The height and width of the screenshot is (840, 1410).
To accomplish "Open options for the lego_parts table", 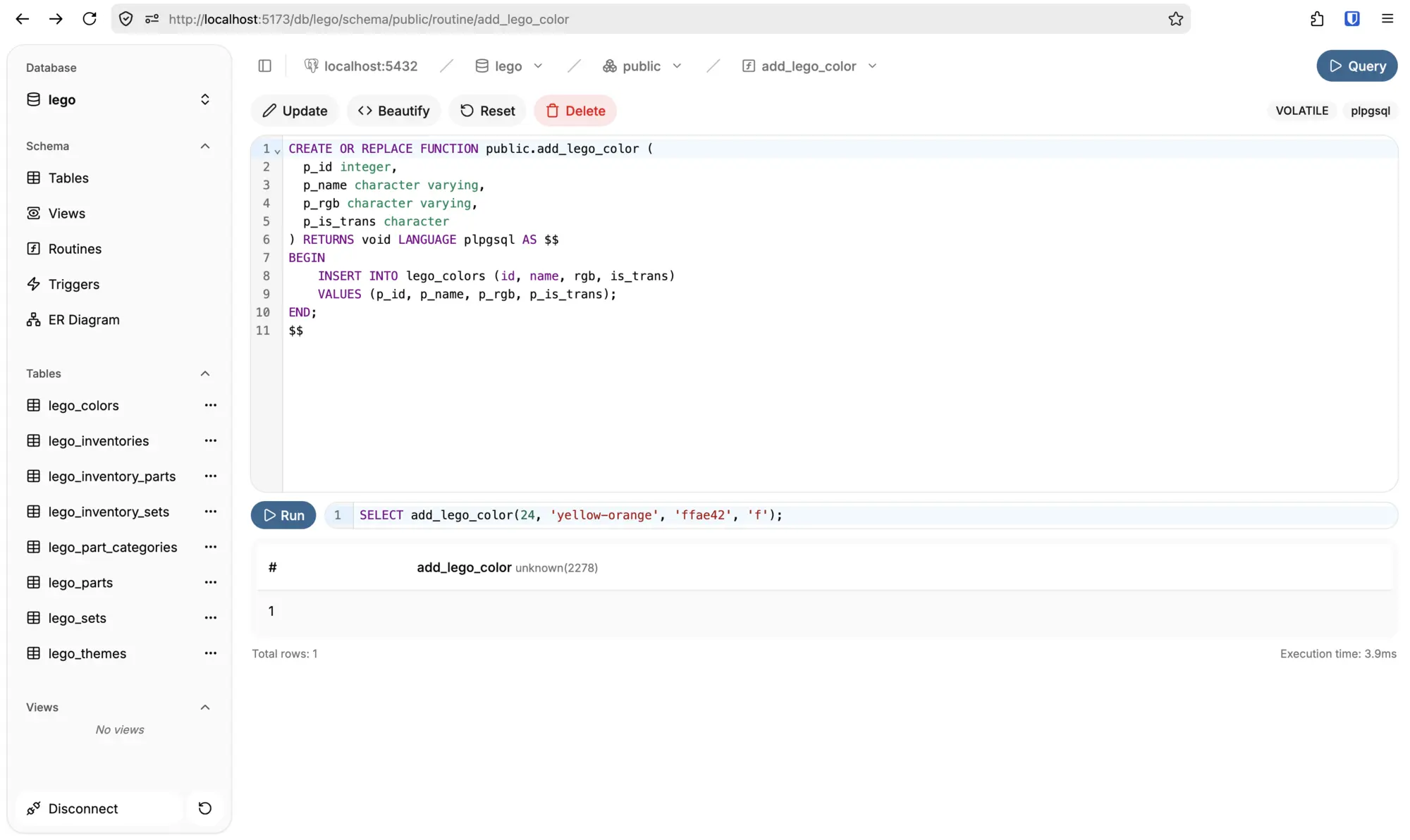I will [x=210, y=582].
